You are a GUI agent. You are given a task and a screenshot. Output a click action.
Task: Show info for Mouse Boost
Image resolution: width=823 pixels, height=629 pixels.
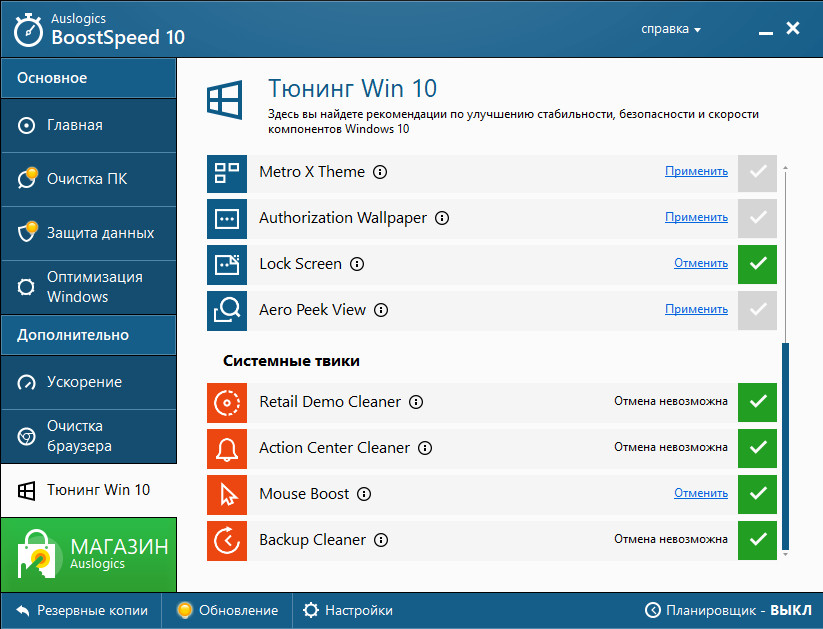tap(364, 494)
